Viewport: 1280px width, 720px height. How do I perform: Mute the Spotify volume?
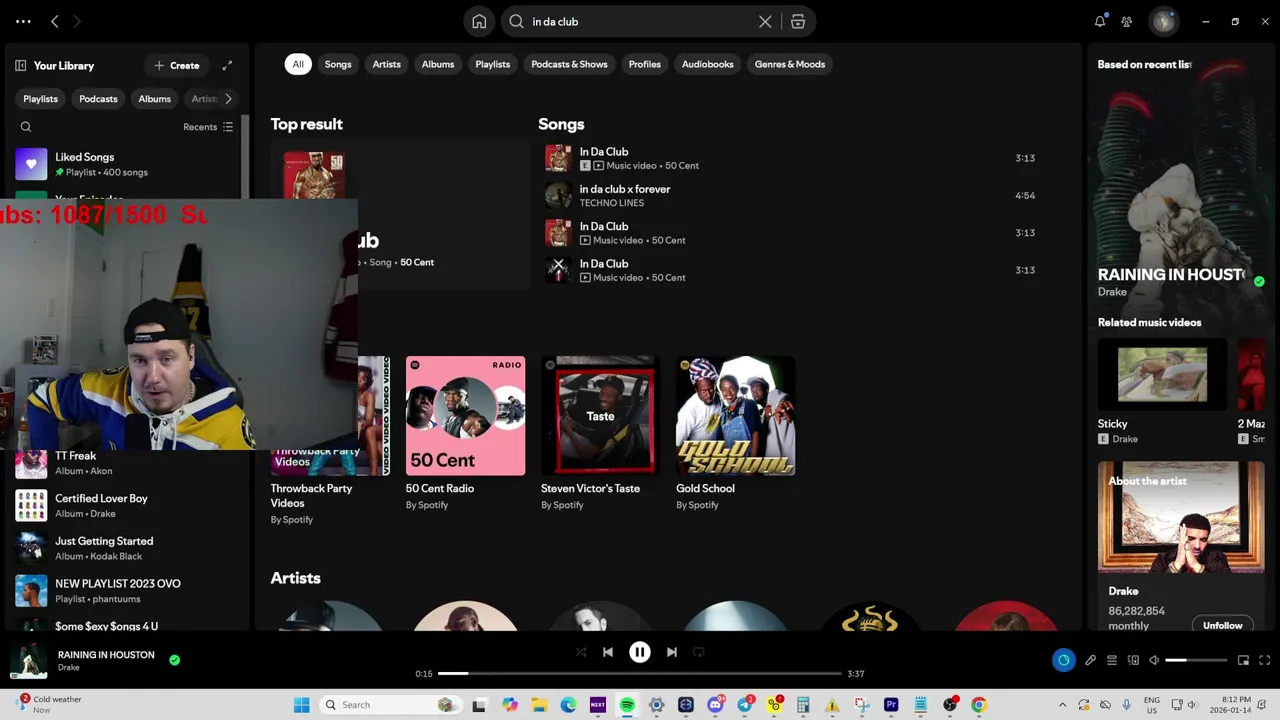coord(1154,660)
